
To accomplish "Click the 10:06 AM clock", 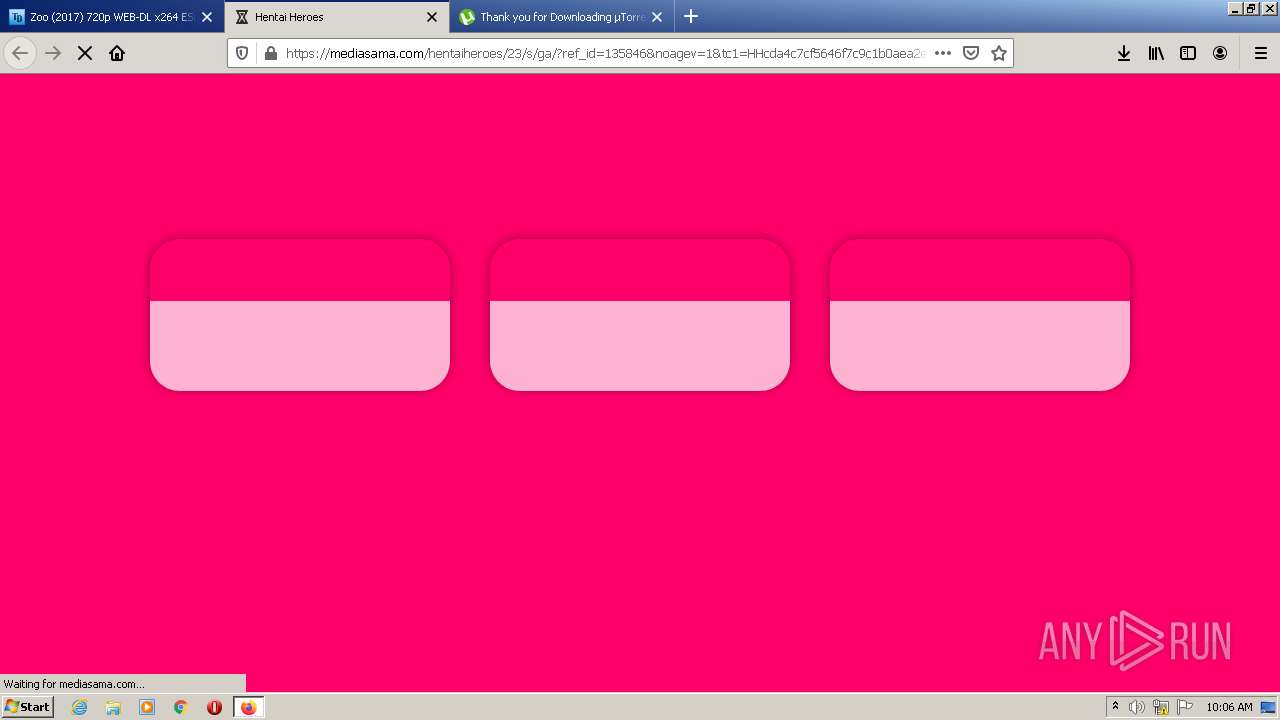I will [x=1229, y=707].
